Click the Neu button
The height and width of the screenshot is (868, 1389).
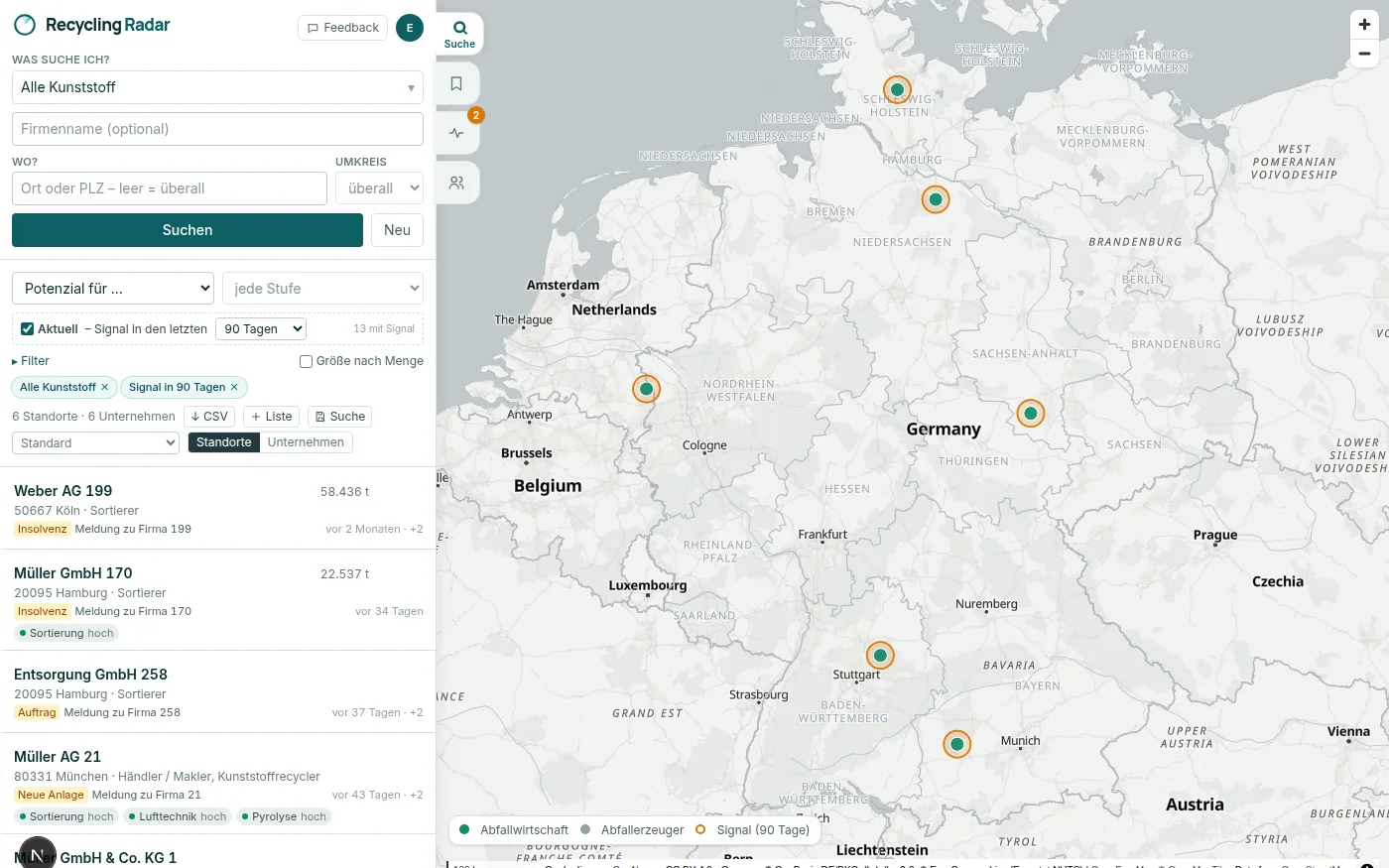(397, 230)
